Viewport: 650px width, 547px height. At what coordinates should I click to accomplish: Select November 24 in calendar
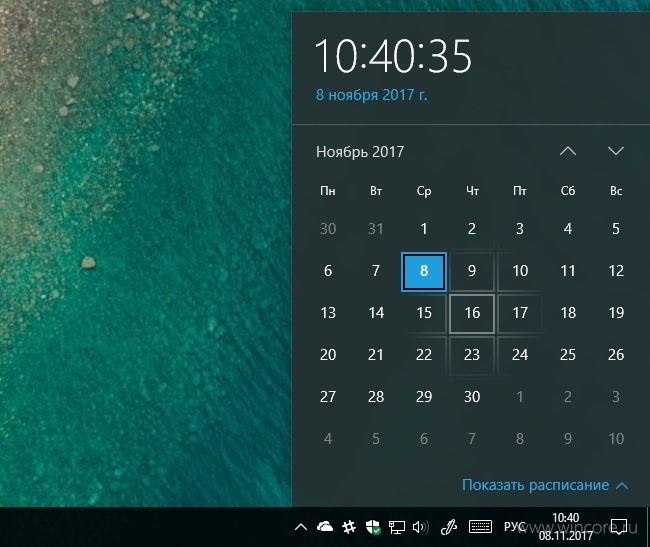(x=520, y=355)
